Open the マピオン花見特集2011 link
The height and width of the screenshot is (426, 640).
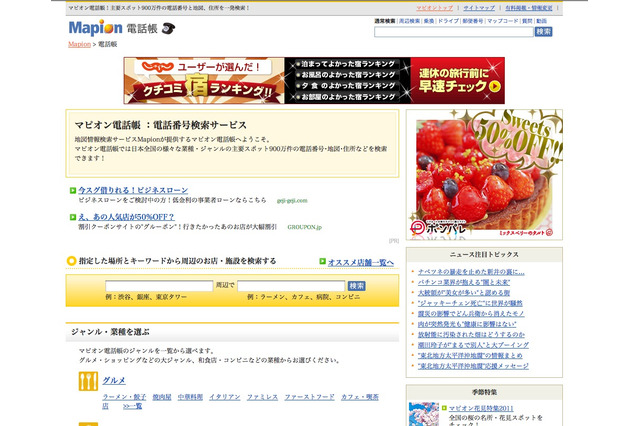point(481,408)
